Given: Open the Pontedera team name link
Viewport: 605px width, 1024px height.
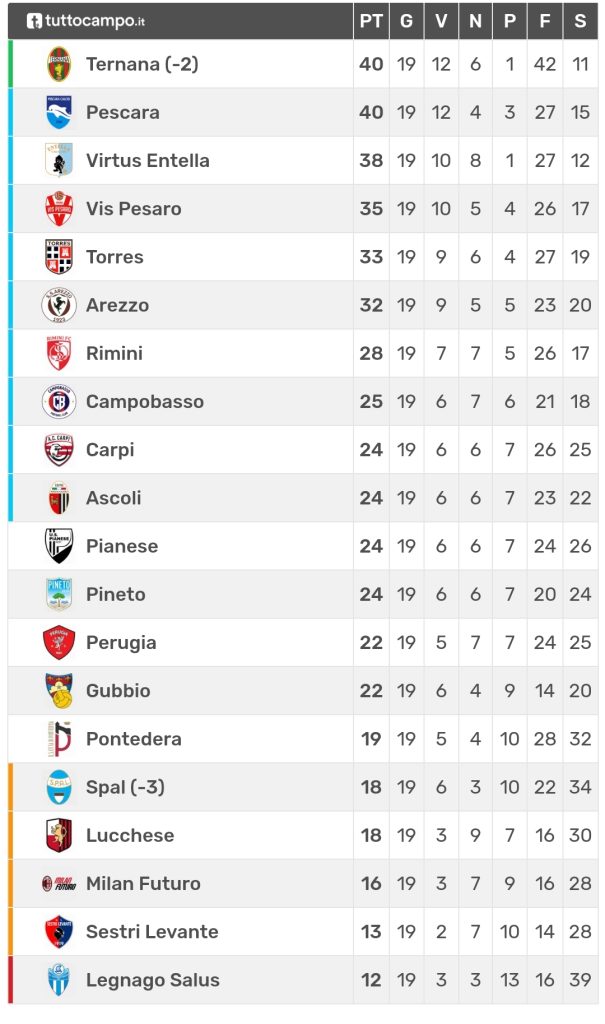Looking at the screenshot, I should click(x=133, y=739).
